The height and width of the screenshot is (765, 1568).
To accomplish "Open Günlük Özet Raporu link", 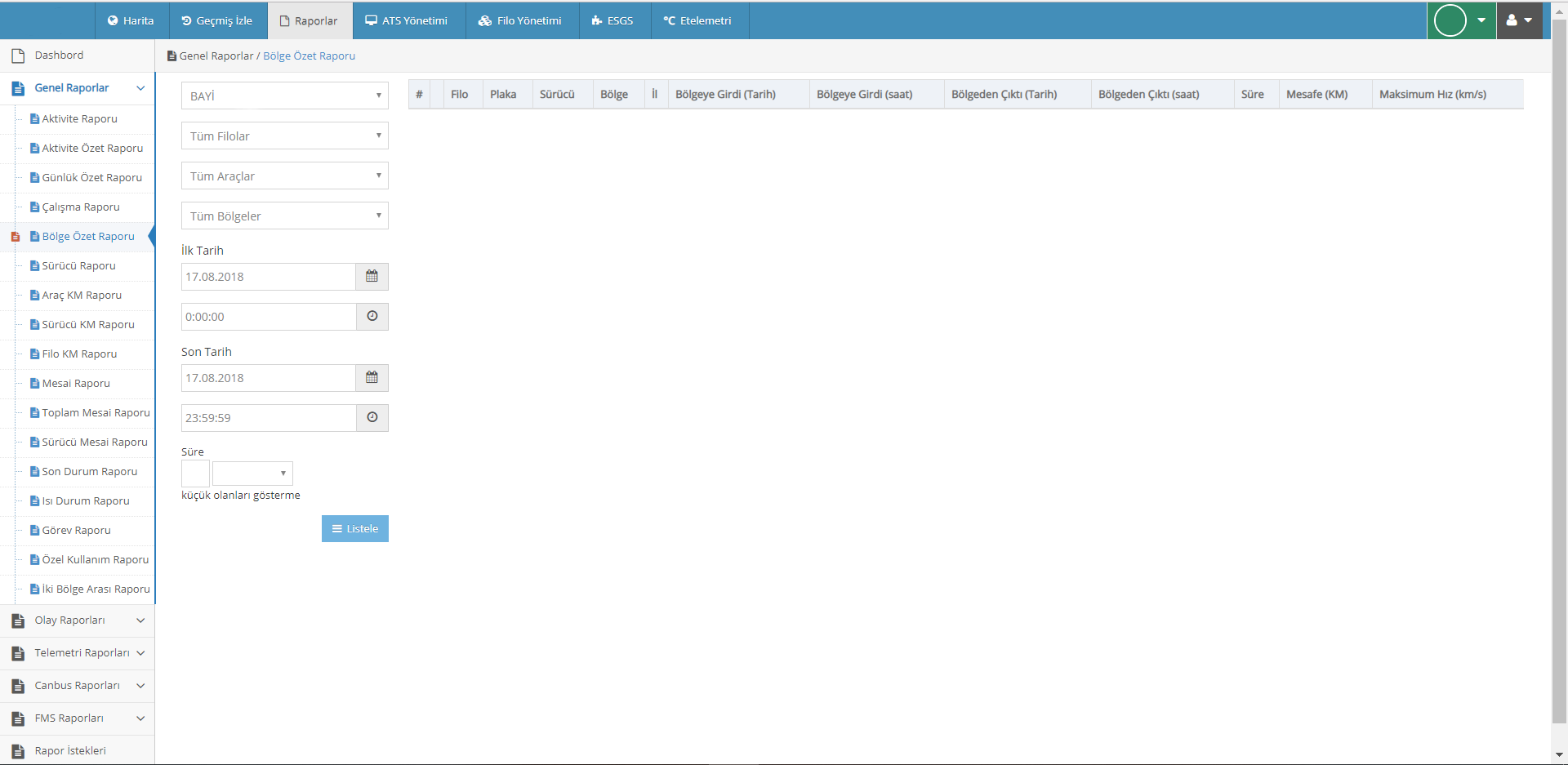I will 92,178.
